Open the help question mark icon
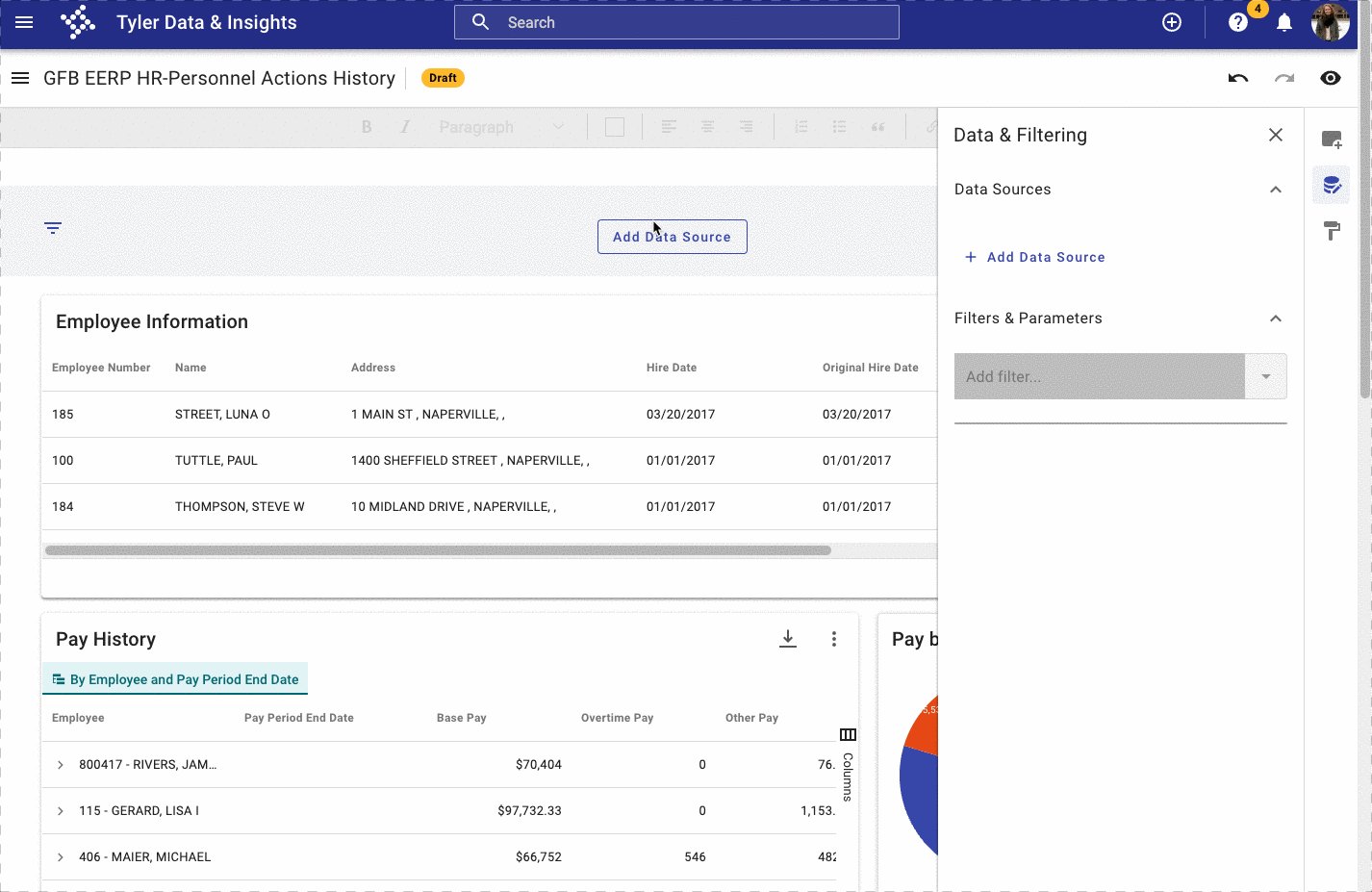The image size is (1372, 892). click(x=1238, y=22)
